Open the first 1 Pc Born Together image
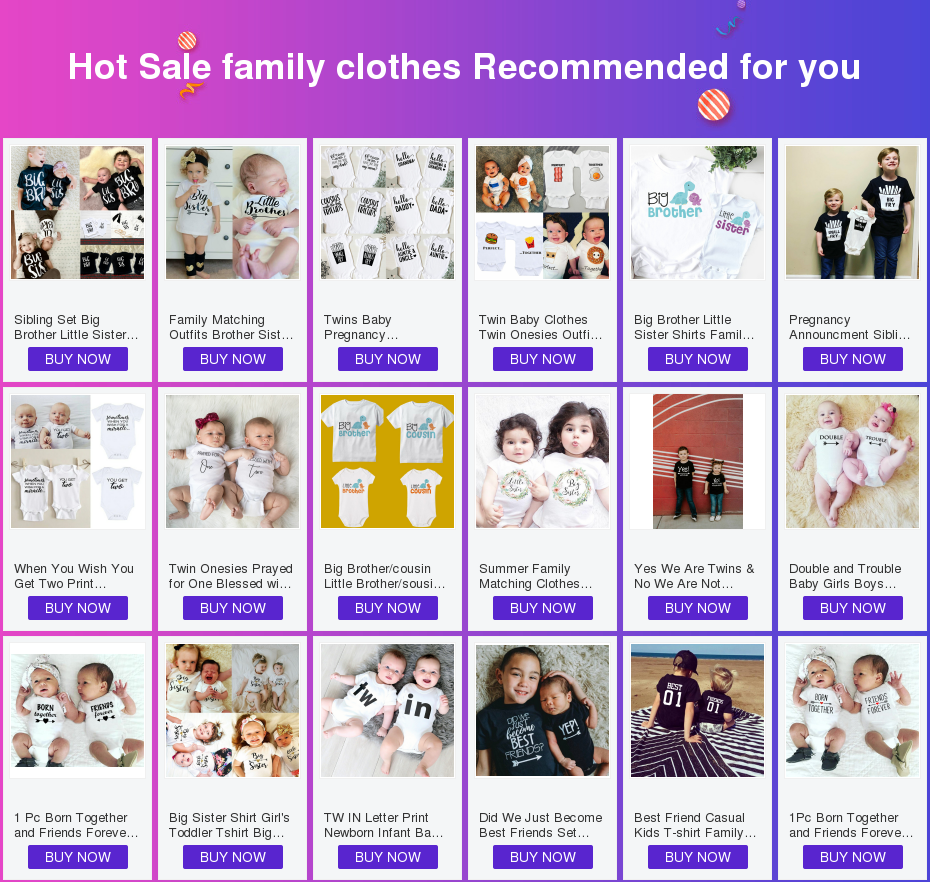930x882 pixels. [x=78, y=711]
